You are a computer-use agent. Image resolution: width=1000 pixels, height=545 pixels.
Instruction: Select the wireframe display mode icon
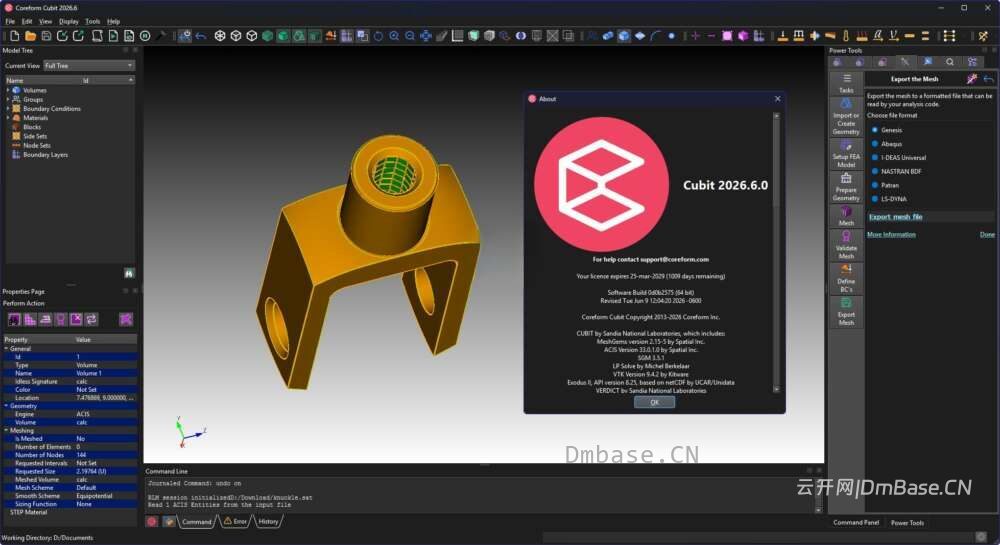pyautogui.click(x=220, y=36)
